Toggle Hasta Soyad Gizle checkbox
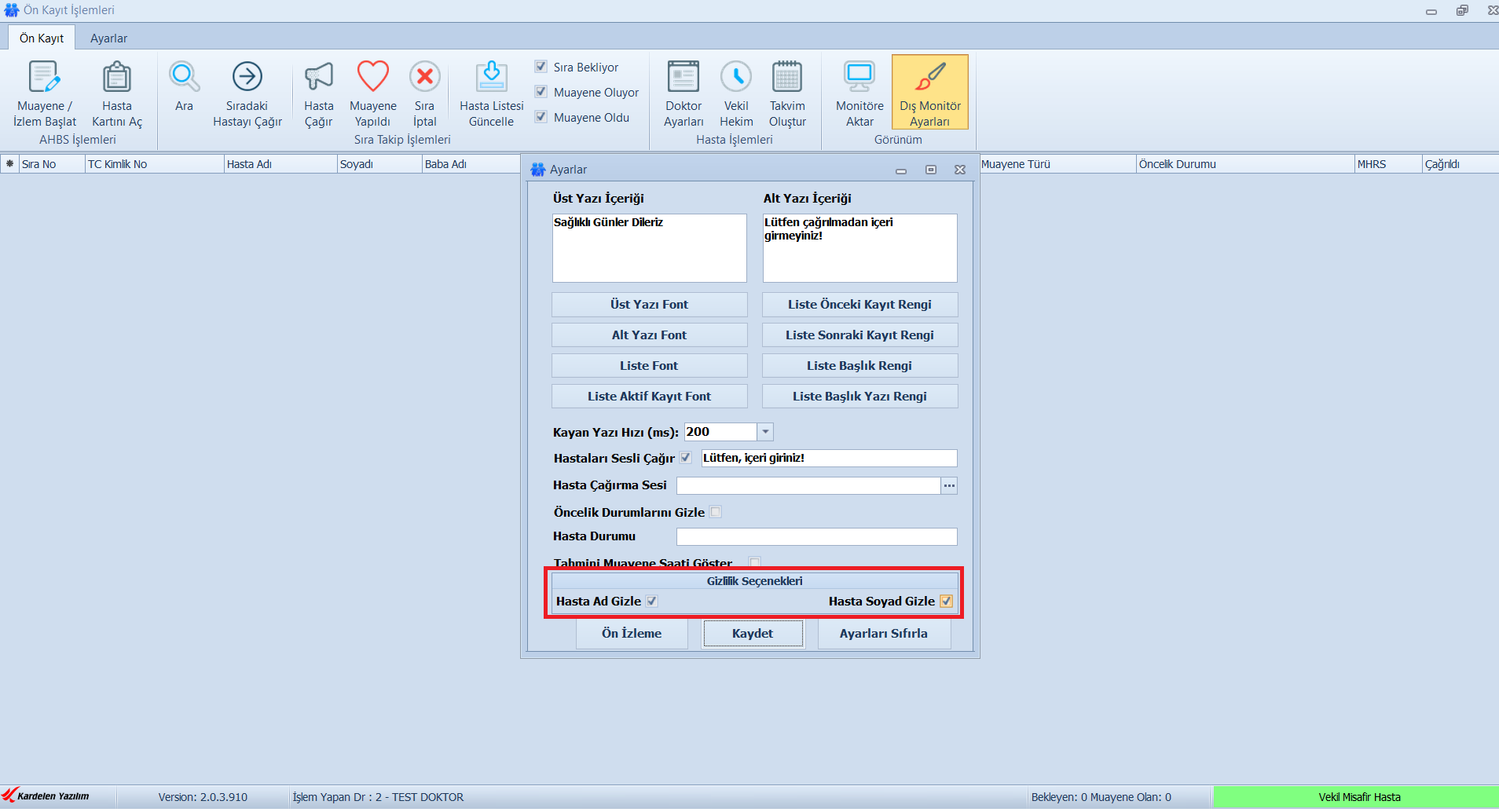 click(946, 602)
